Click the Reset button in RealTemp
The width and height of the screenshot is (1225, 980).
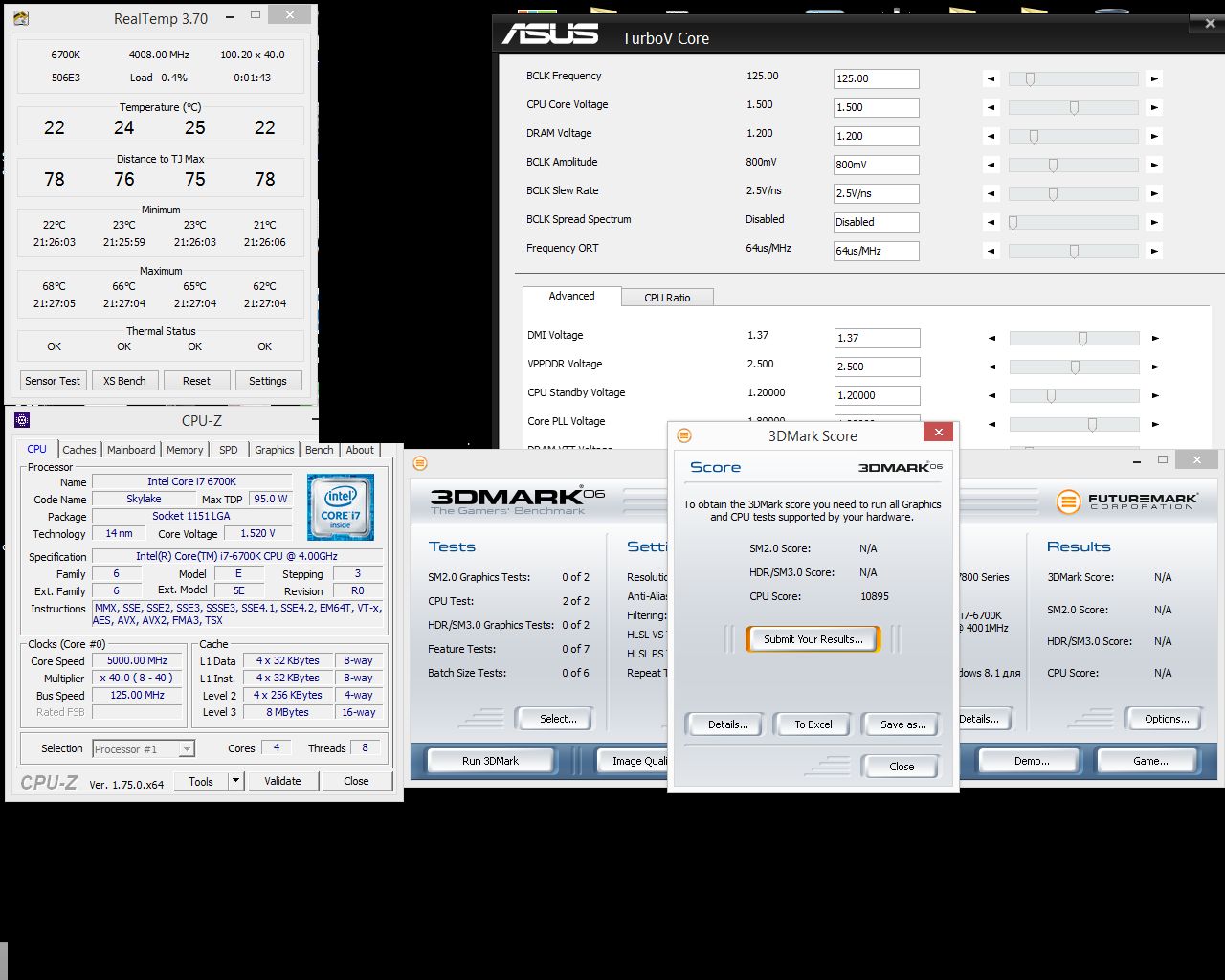click(x=196, y=381)
